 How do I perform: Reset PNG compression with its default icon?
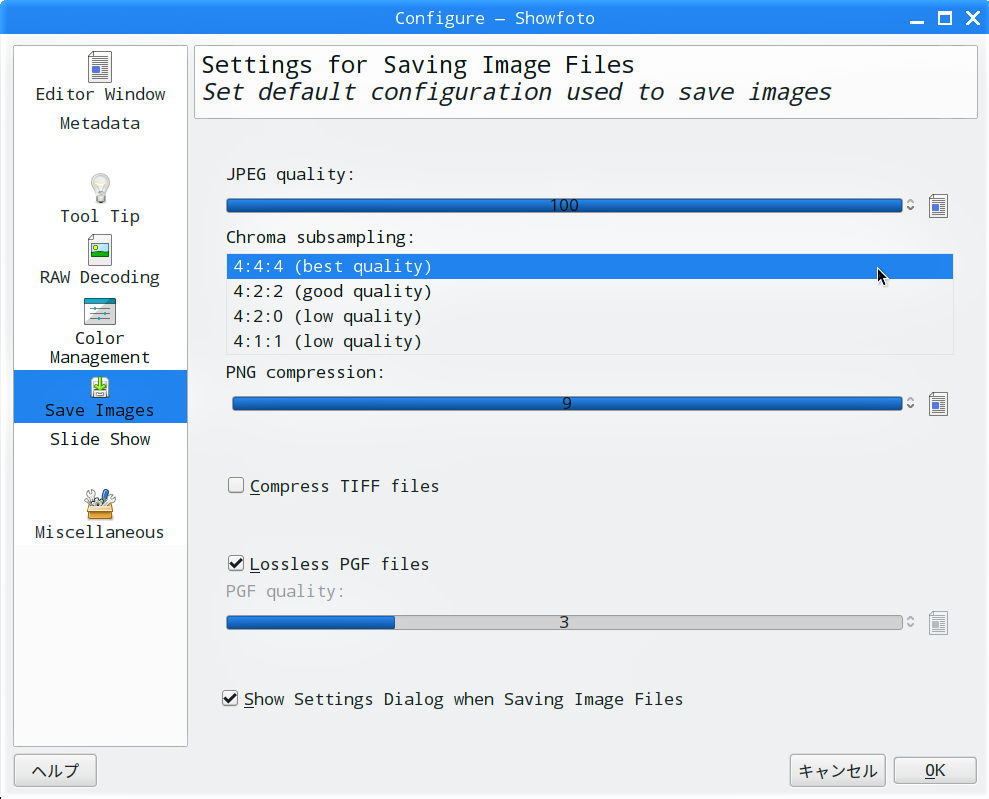pyautogui.click(x=938, y=404)
